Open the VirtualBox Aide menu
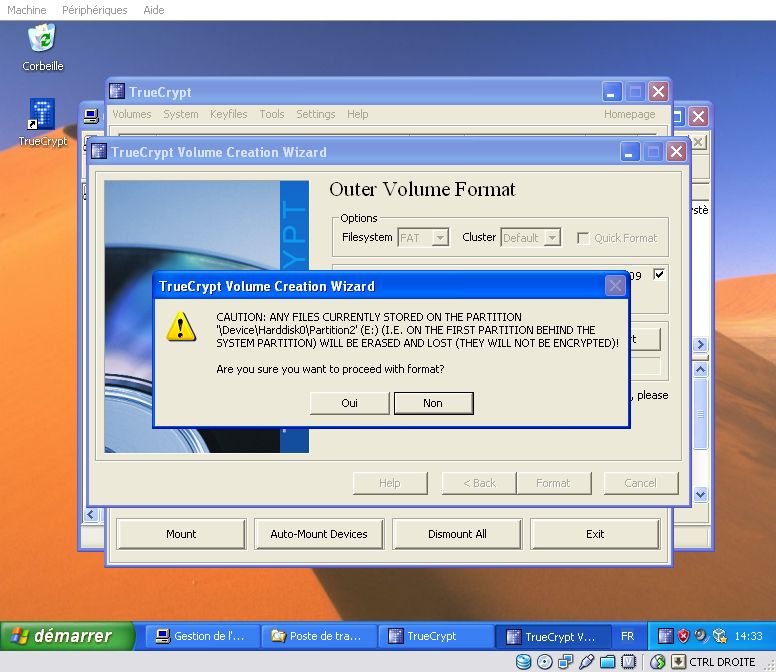The image size is (776, 672). (x=153, y=10)
